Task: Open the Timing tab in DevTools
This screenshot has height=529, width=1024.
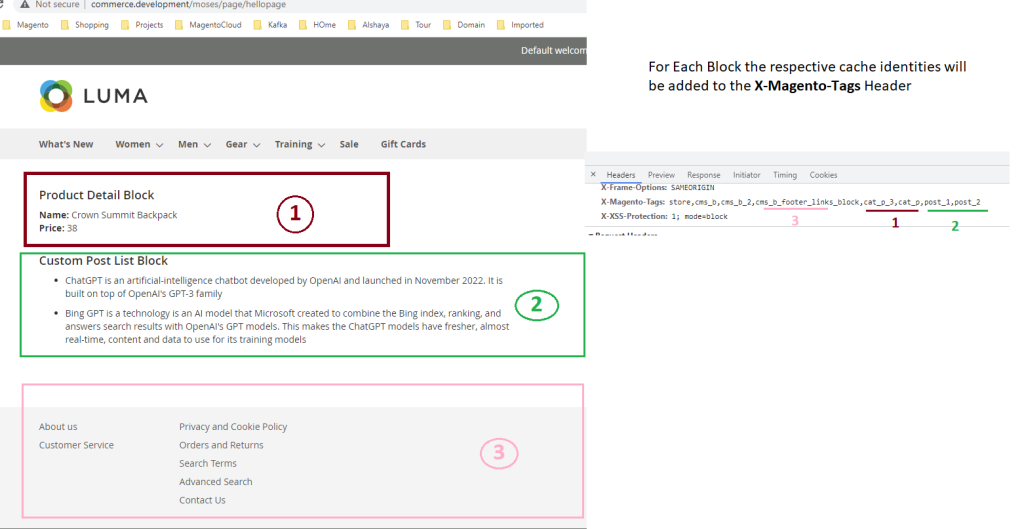Action: (785, 175)
